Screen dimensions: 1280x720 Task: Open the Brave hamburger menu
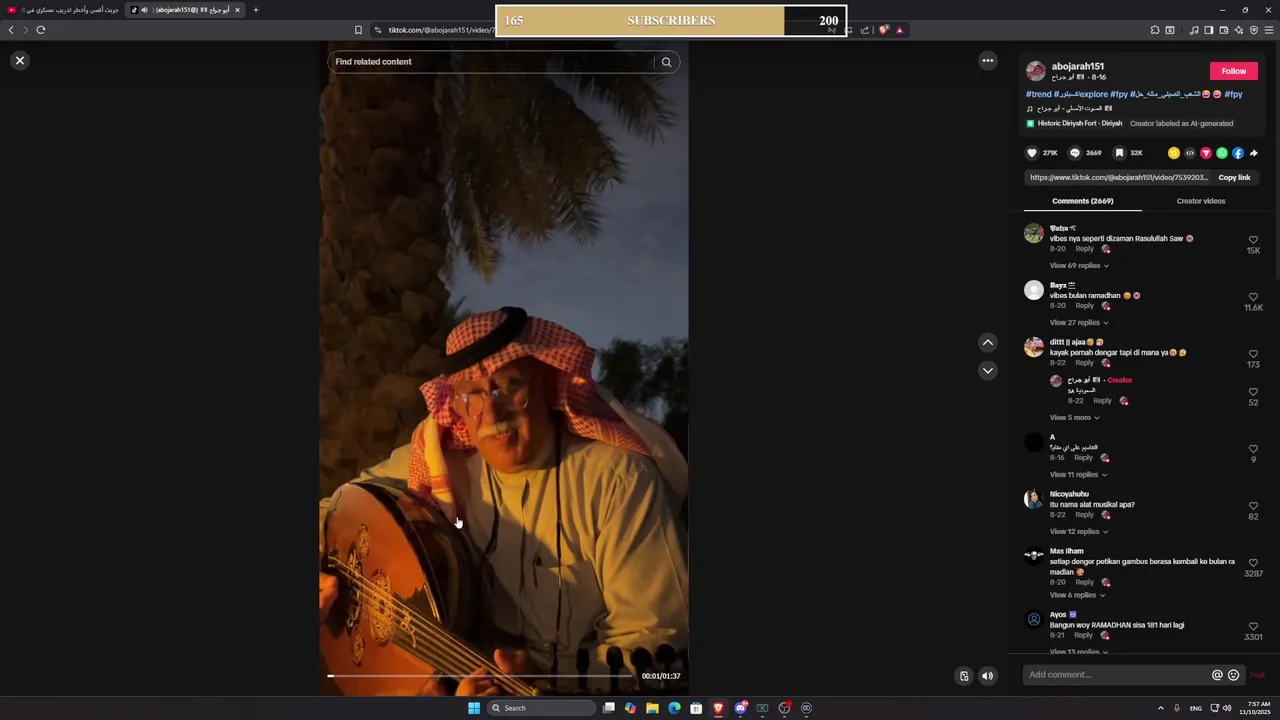click(x=1269, y=30)
